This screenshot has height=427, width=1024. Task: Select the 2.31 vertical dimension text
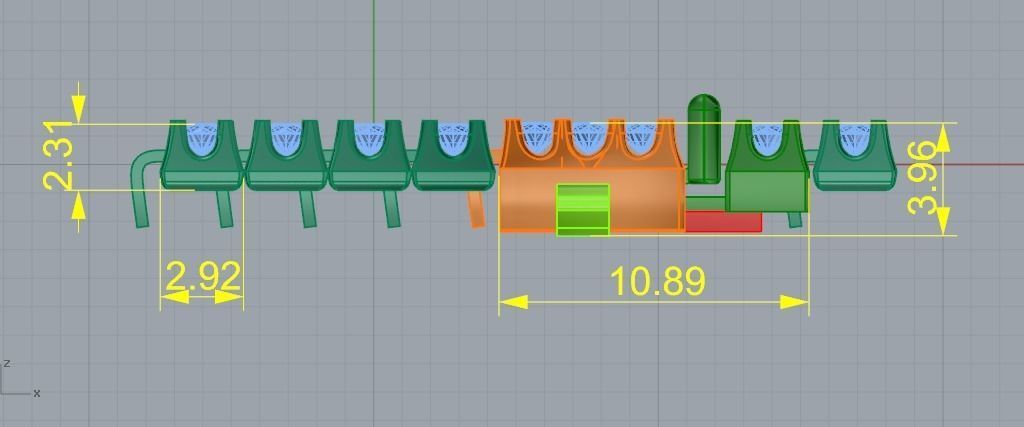(x=59, y=157)
